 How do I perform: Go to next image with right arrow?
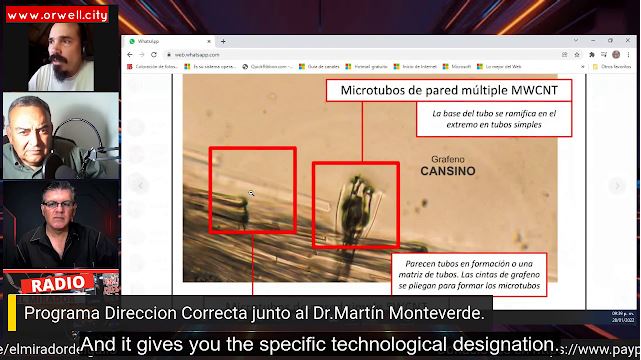[x=617, y=186]
